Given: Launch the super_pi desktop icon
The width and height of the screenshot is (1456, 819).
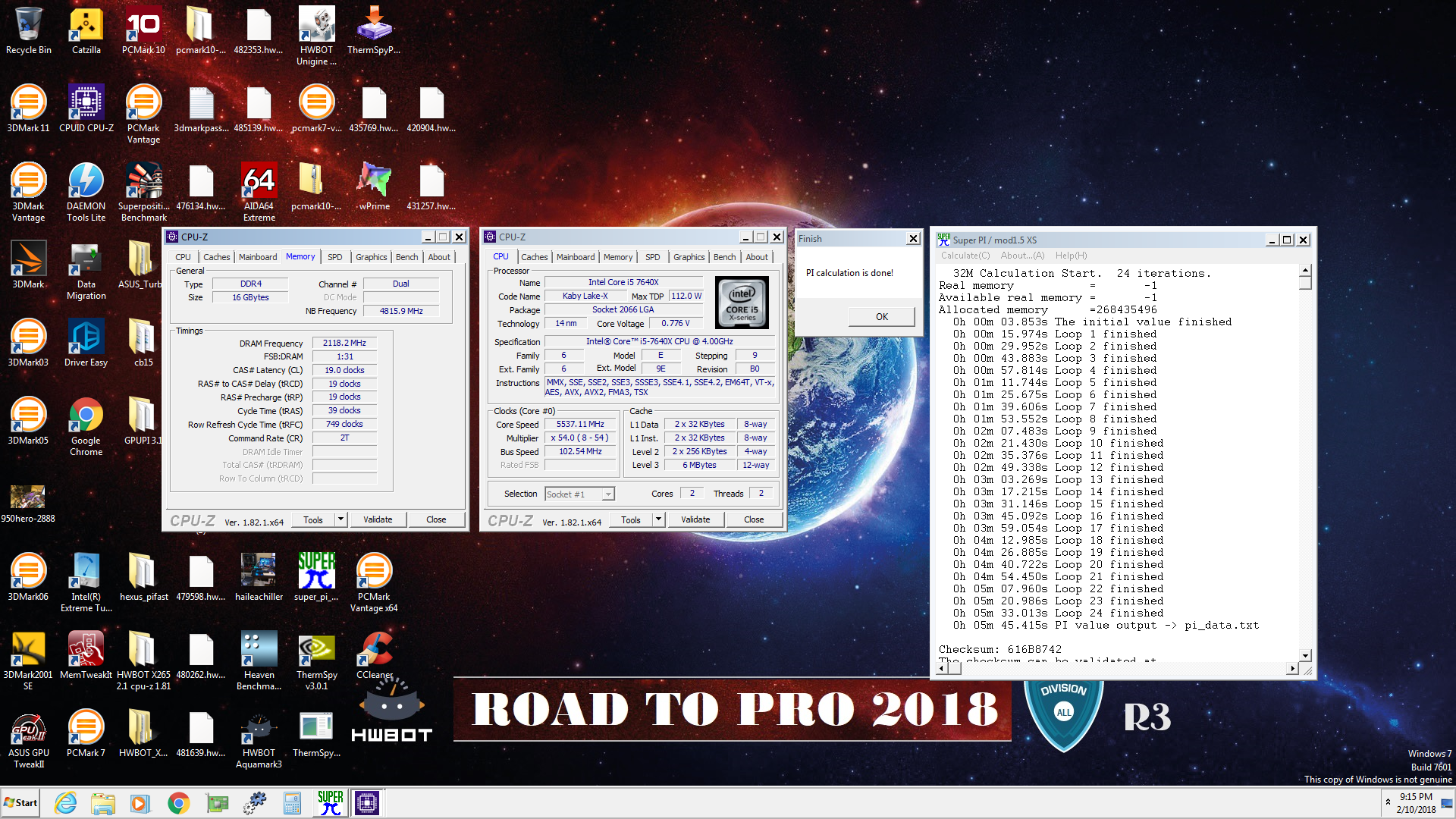Looking at the screenshot, I should (x=316, y=577).
